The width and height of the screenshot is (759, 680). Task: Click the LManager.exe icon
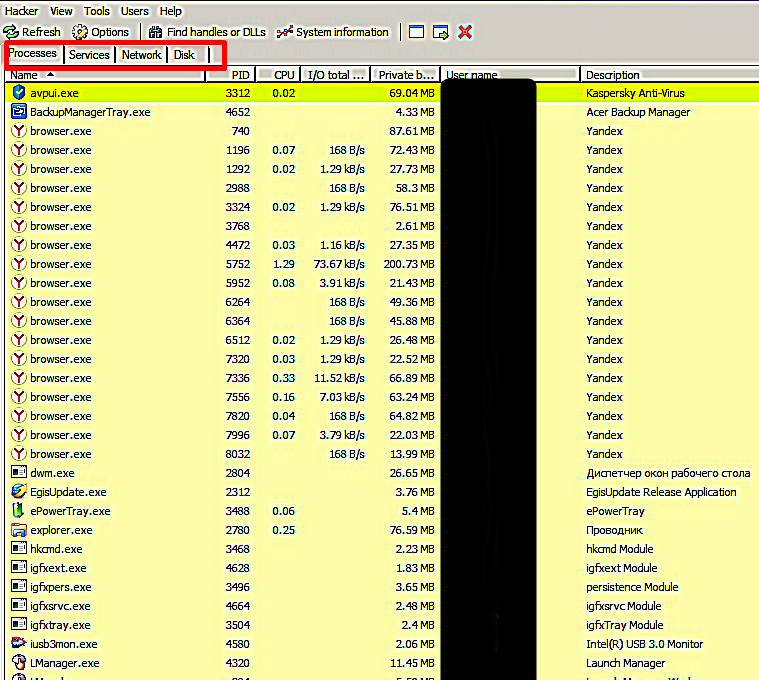[x=18, y=663]
